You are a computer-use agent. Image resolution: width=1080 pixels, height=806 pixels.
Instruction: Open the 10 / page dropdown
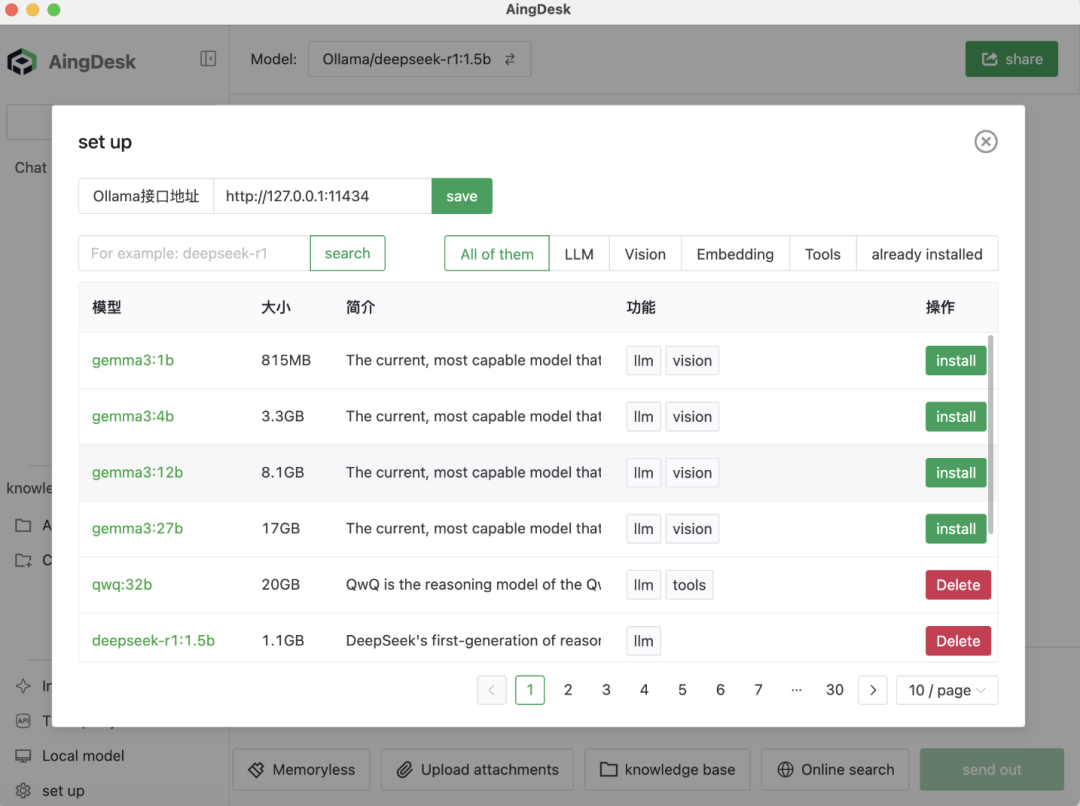pos(947,690)
